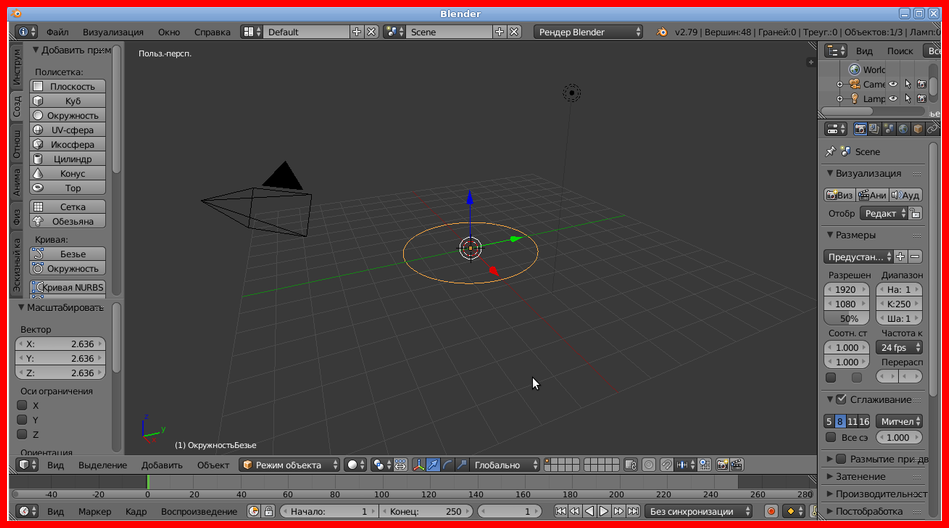The width and height of the screenshot is (949, 528).
Task: Open the timeline Маркер menu
Action: click(x=94, y=512)
